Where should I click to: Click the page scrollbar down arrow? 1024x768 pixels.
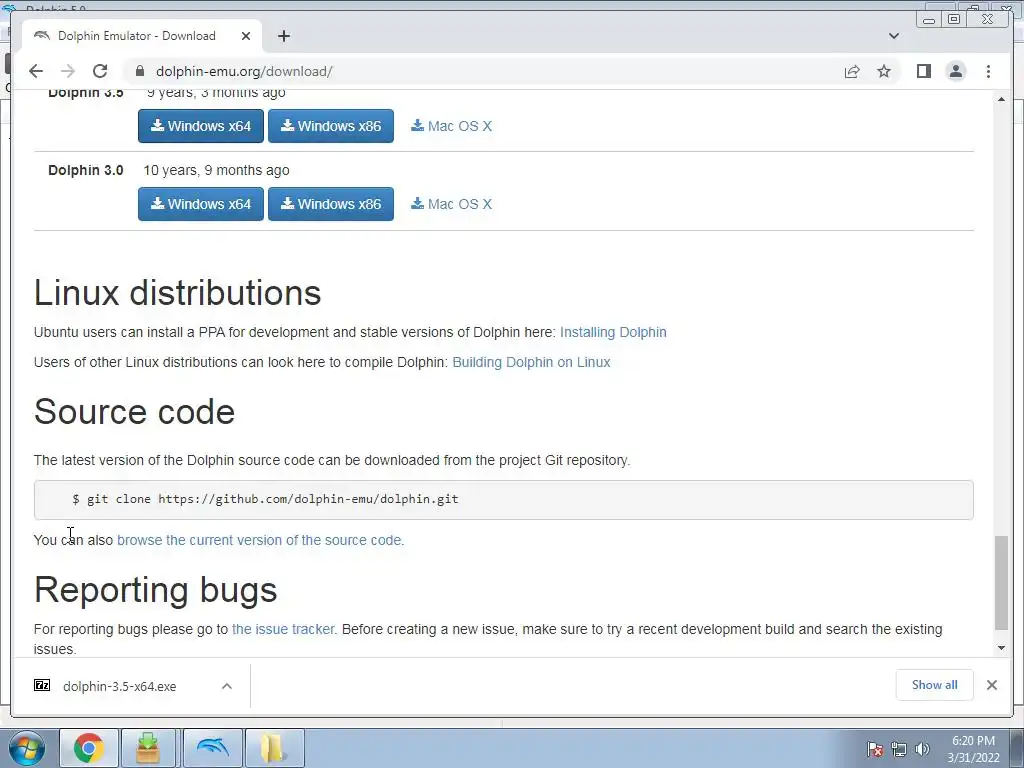click(1001, 648)
